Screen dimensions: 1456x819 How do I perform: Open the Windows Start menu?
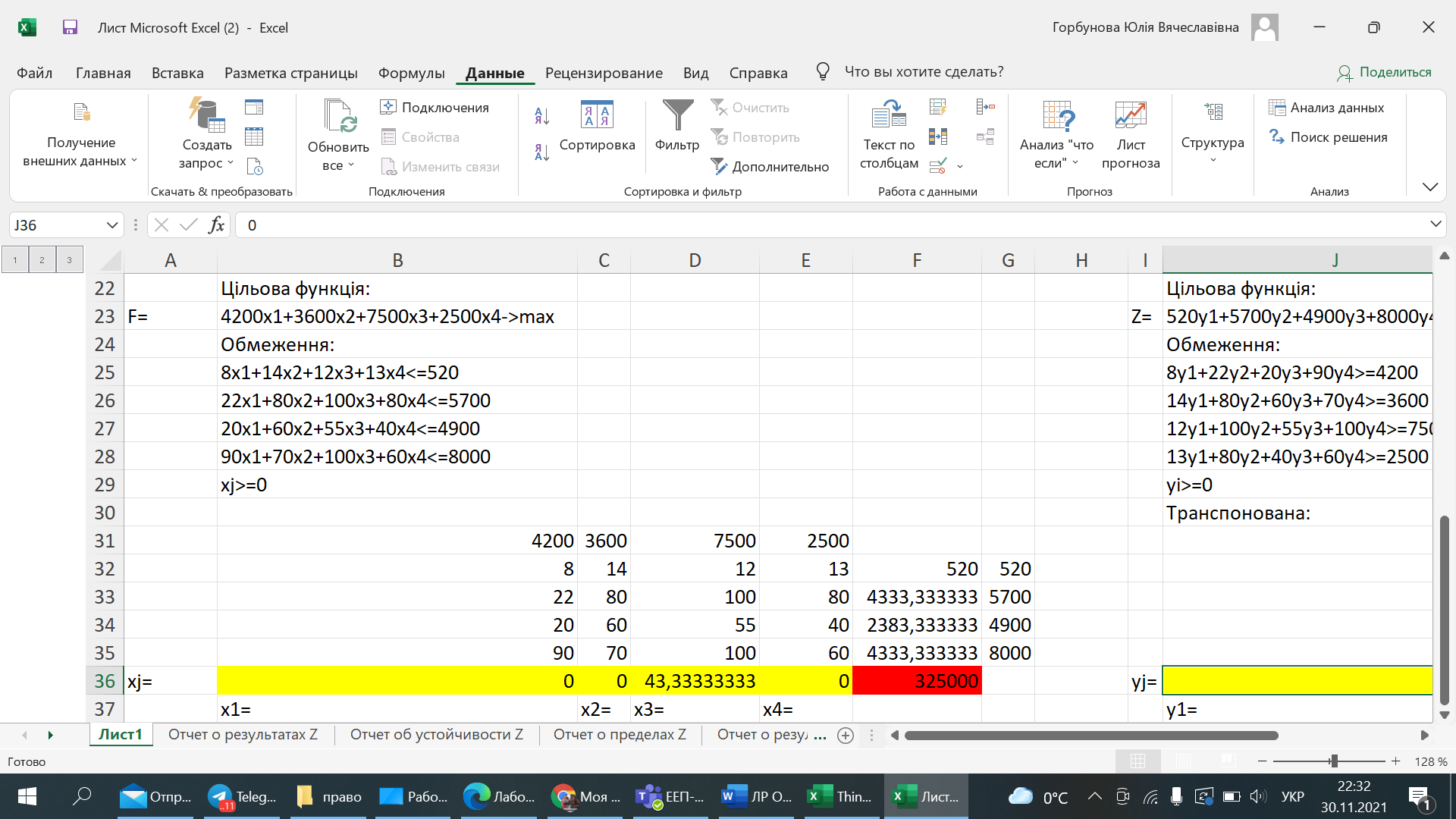tap(27, 796)
